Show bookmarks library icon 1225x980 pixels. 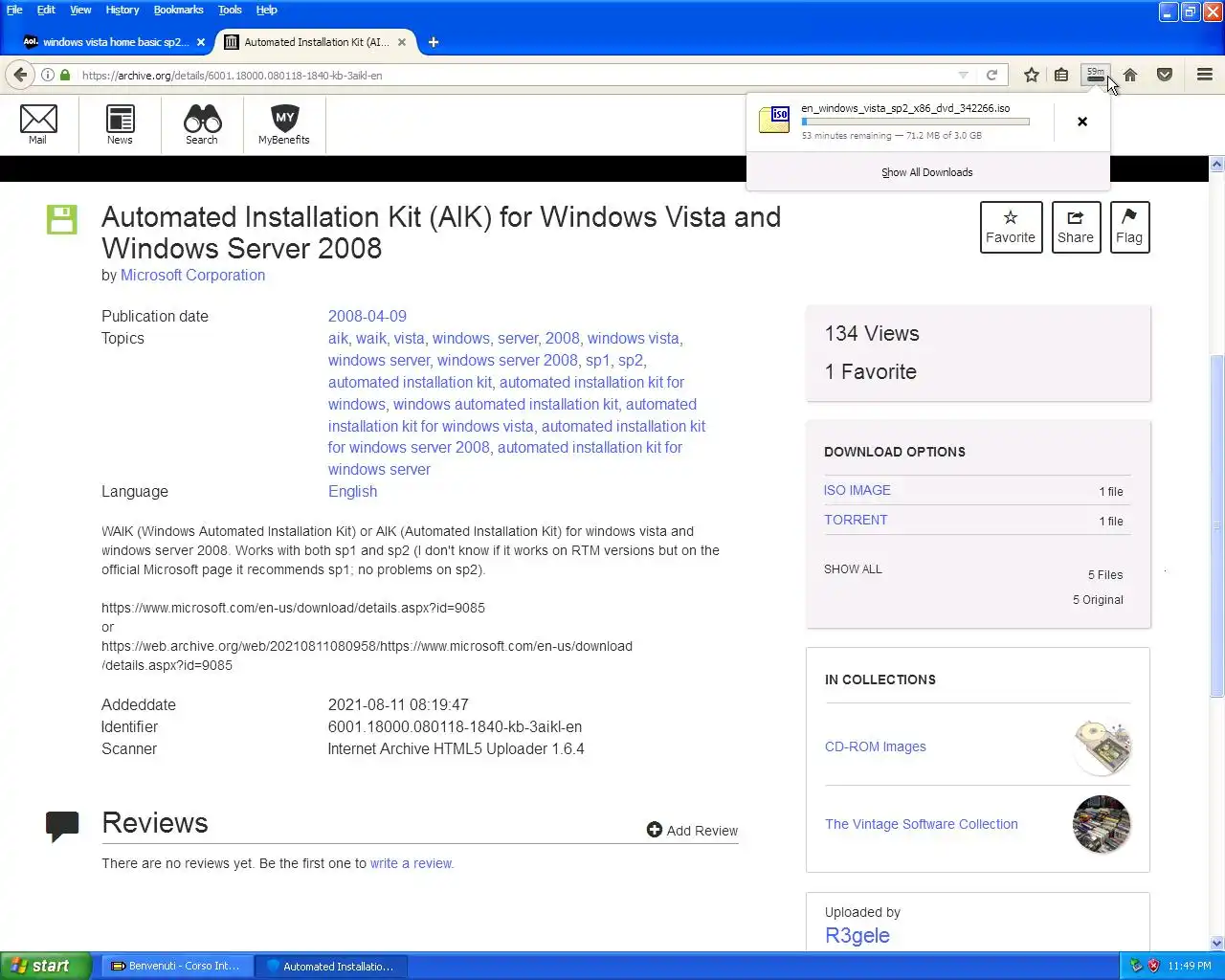pyautogui.click(x=1061, y=75)
